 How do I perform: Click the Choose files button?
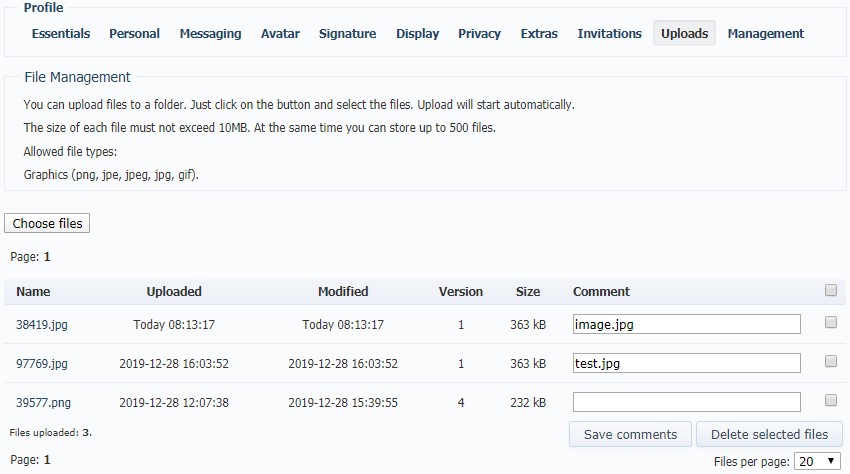click(47, 223)
